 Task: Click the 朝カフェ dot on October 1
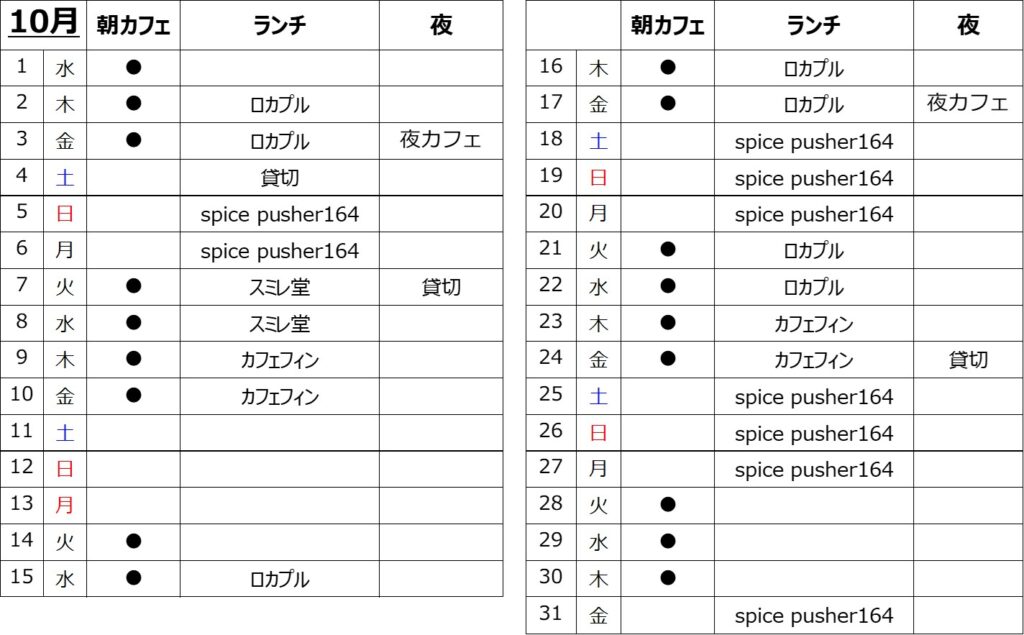coord(134,68)
